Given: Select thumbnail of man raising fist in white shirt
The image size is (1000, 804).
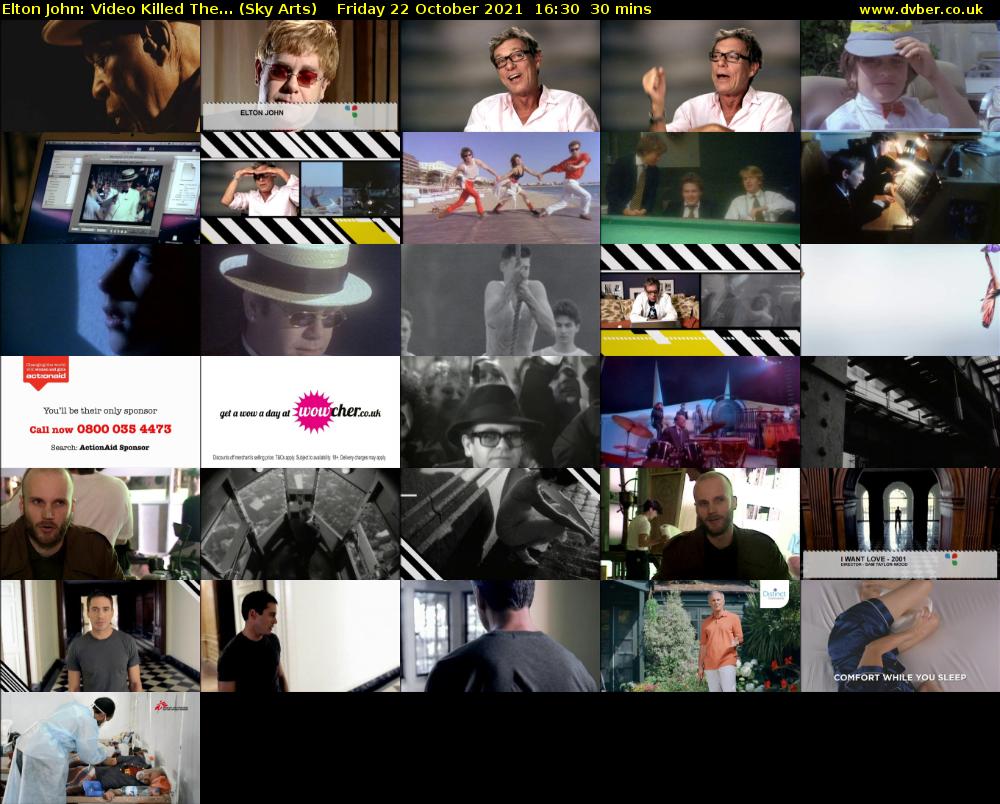Looking at the screenshot, I should point(700,76).
